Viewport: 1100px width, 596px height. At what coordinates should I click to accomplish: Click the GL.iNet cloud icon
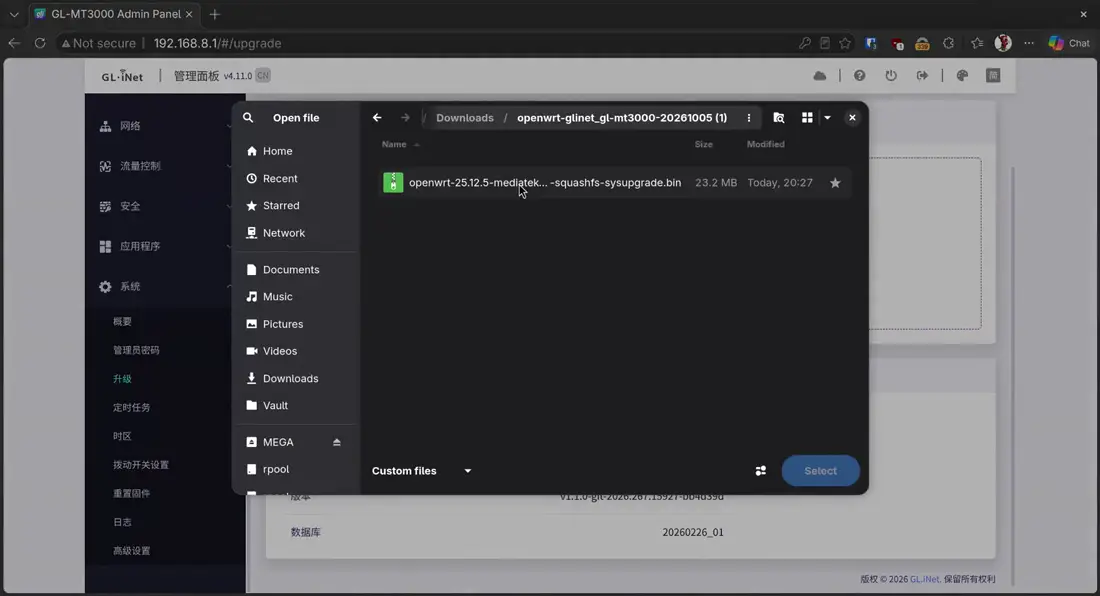coord(820,76)
